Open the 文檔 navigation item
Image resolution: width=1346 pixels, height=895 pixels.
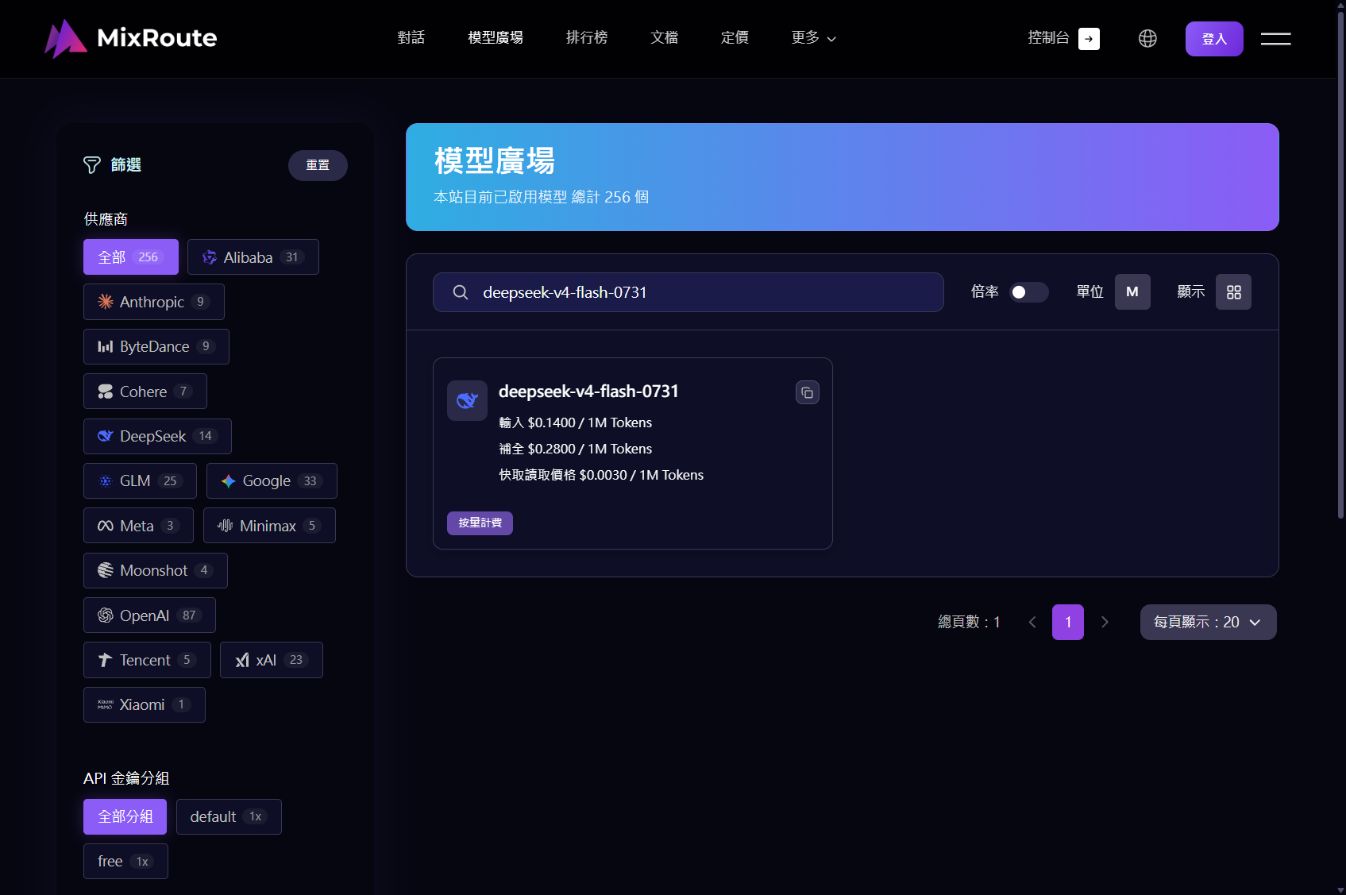pyautogui.click(x=664, y=38)
